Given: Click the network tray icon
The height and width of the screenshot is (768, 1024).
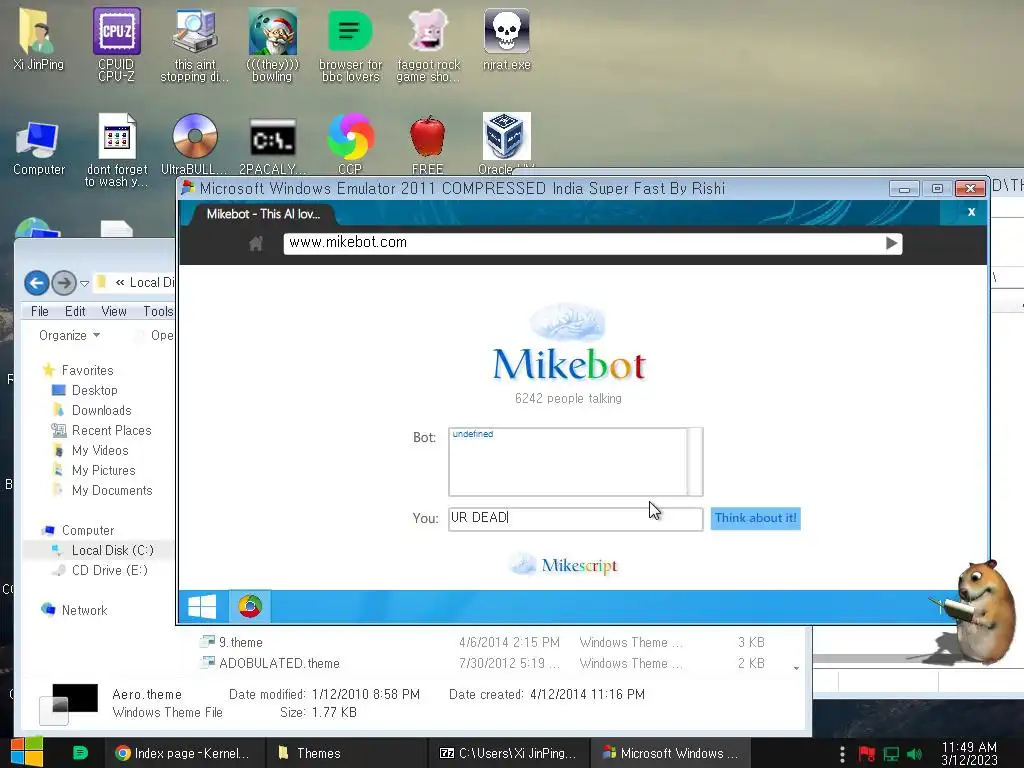Looking at the screenshot, I should coord(891,754).
